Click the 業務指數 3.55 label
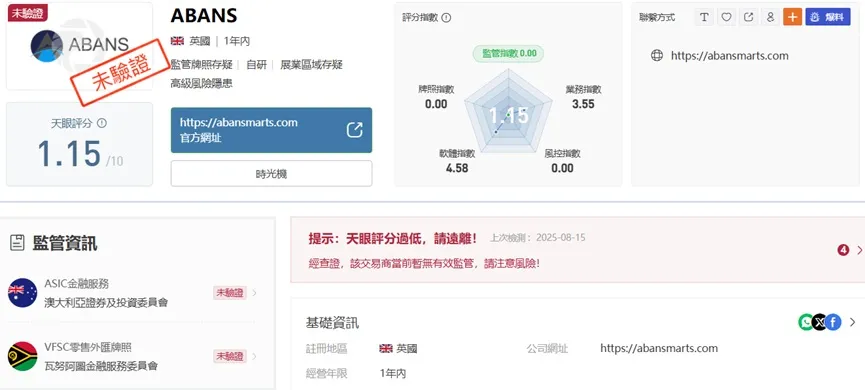The image size is (865, 390). point(583,97)
